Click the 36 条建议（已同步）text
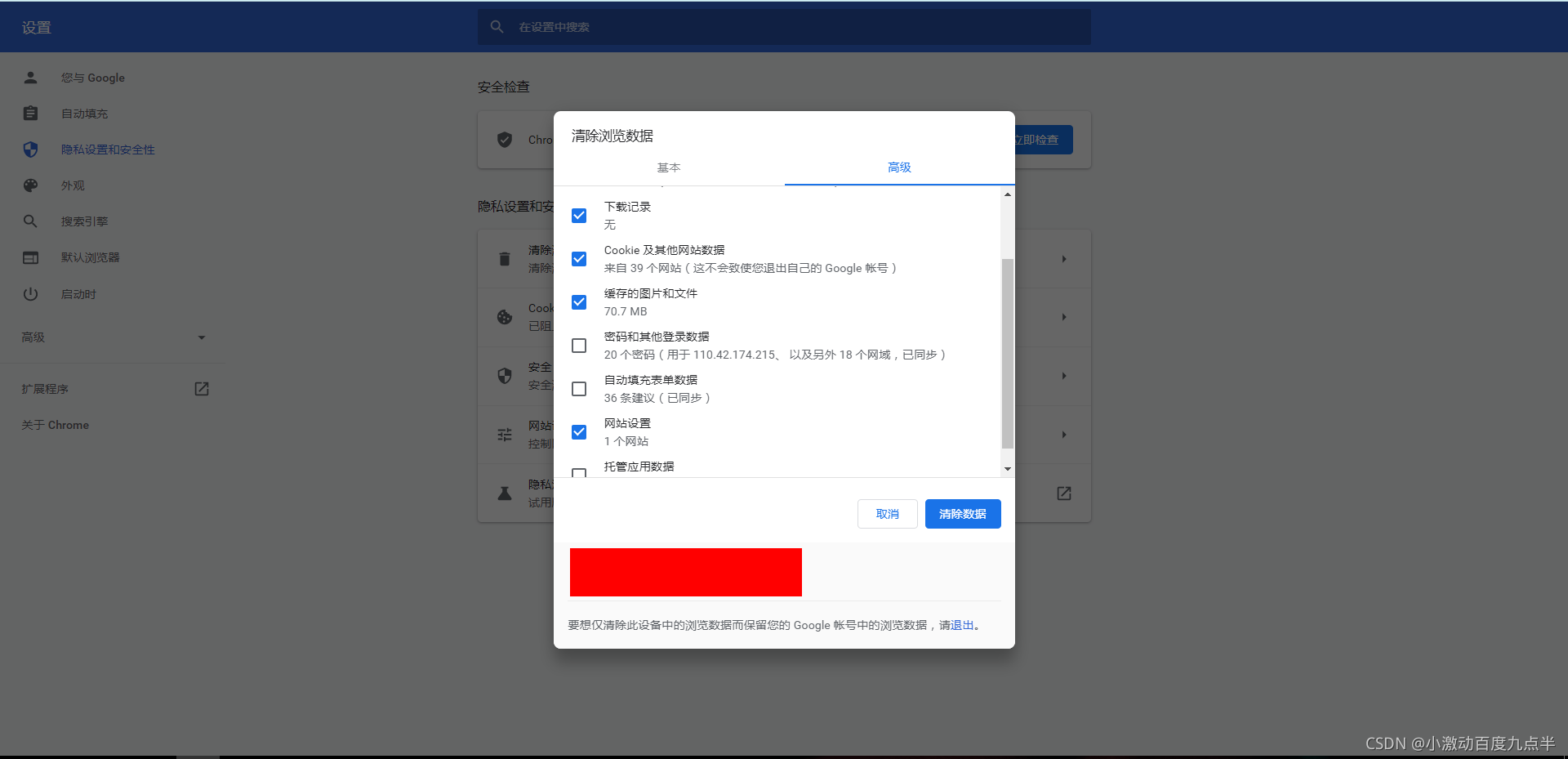This screenshot has width=1568, height=759. (x=657, y=398)
